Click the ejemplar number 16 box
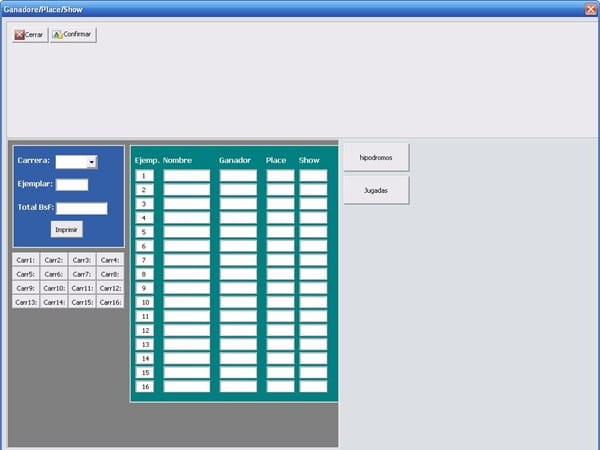600x450 pixels. point(145,386)
